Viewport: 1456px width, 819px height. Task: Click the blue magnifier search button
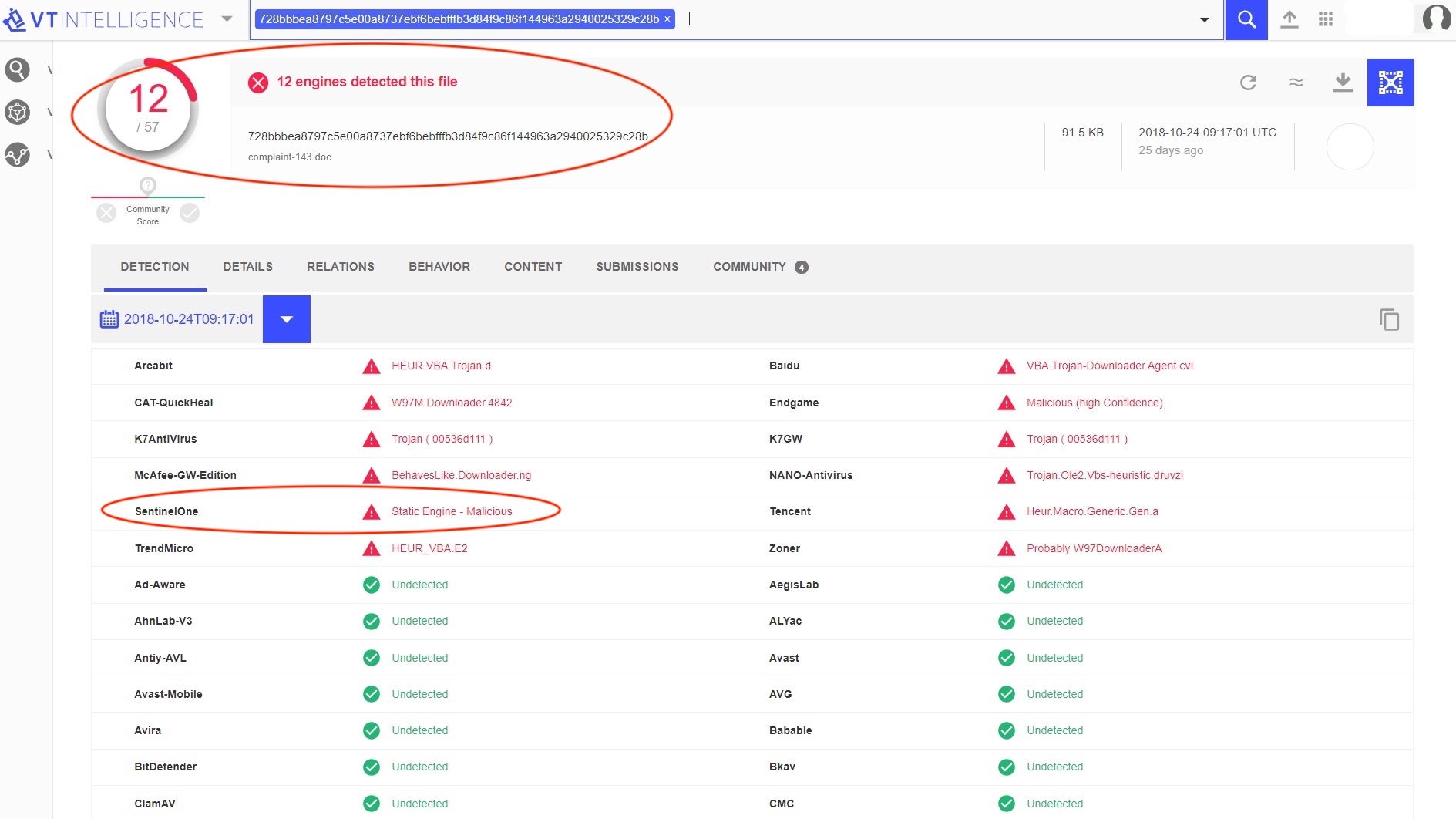coord(1246,19)
